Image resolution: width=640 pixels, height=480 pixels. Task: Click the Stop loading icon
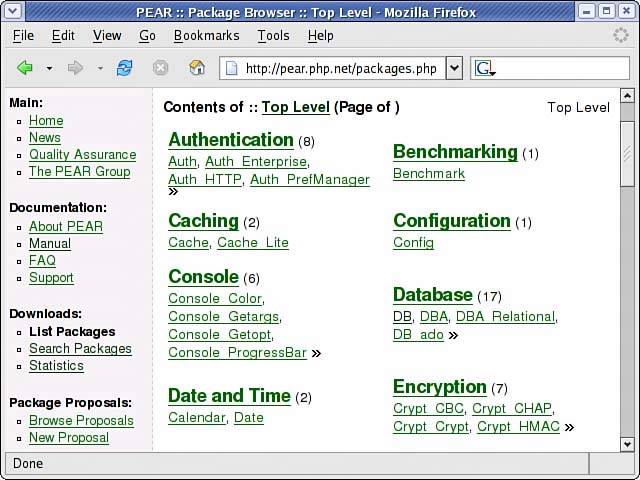pos(160,68)
